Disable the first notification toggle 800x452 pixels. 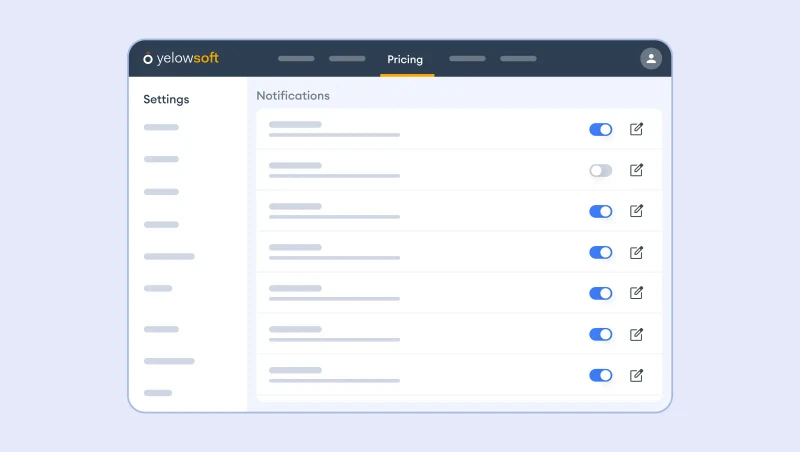click(600, 129)
